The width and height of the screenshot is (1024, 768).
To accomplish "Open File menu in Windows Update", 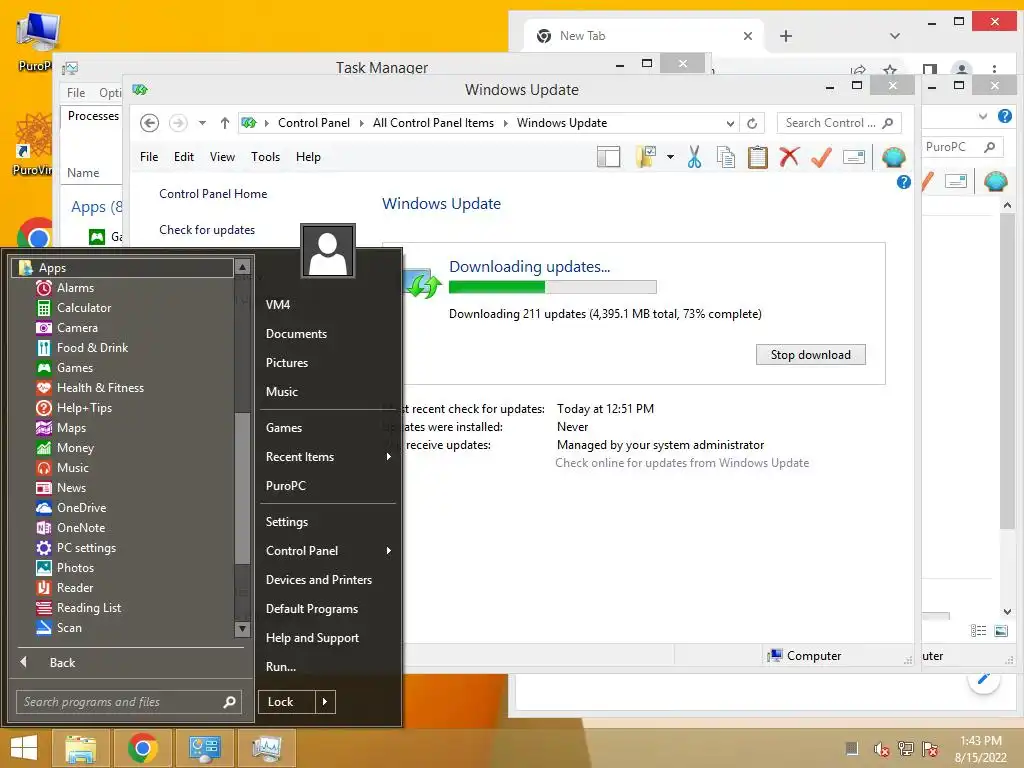I will [149, 157].
